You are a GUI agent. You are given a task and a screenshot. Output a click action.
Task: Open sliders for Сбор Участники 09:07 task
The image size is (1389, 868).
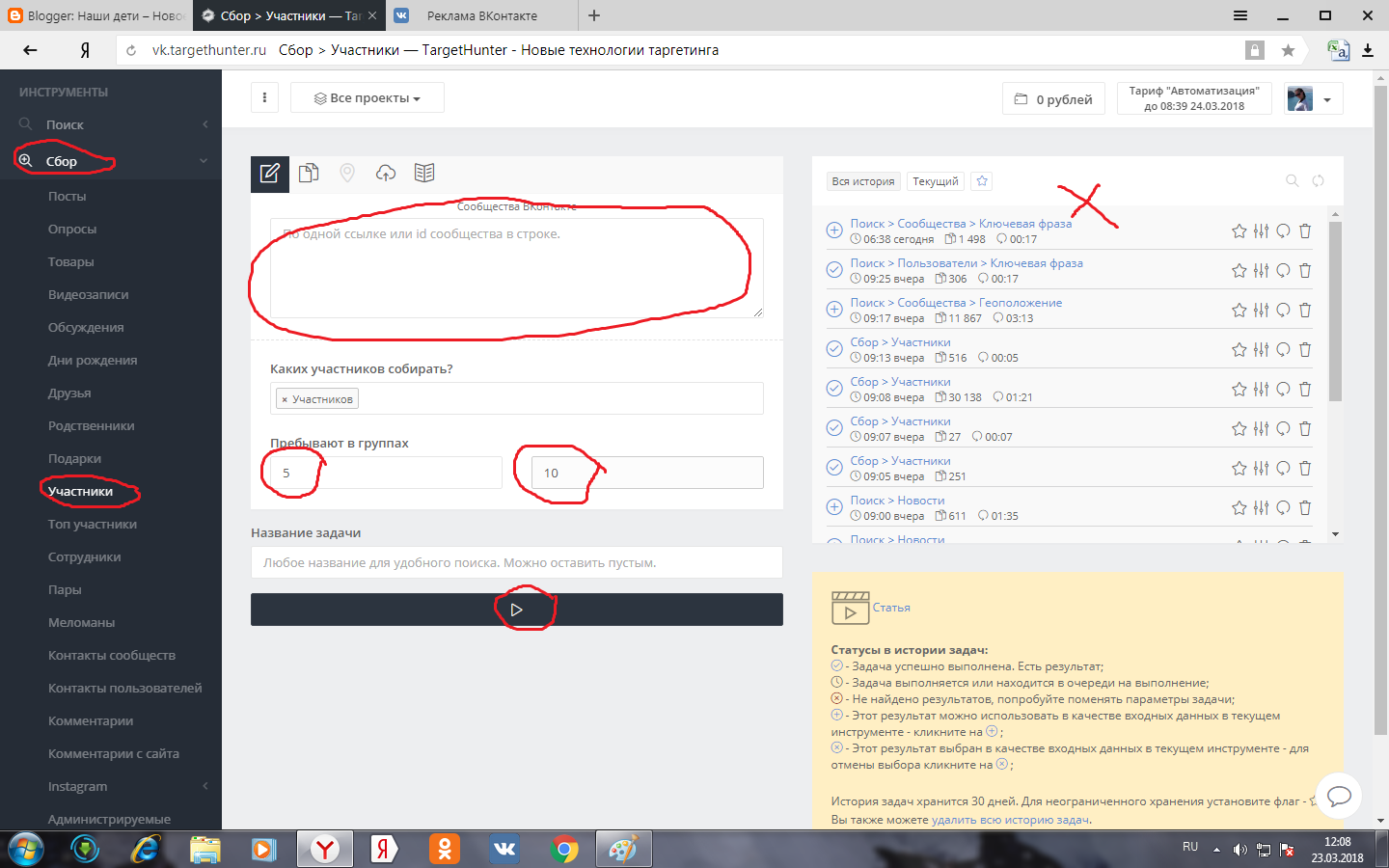click(1262, 428)
